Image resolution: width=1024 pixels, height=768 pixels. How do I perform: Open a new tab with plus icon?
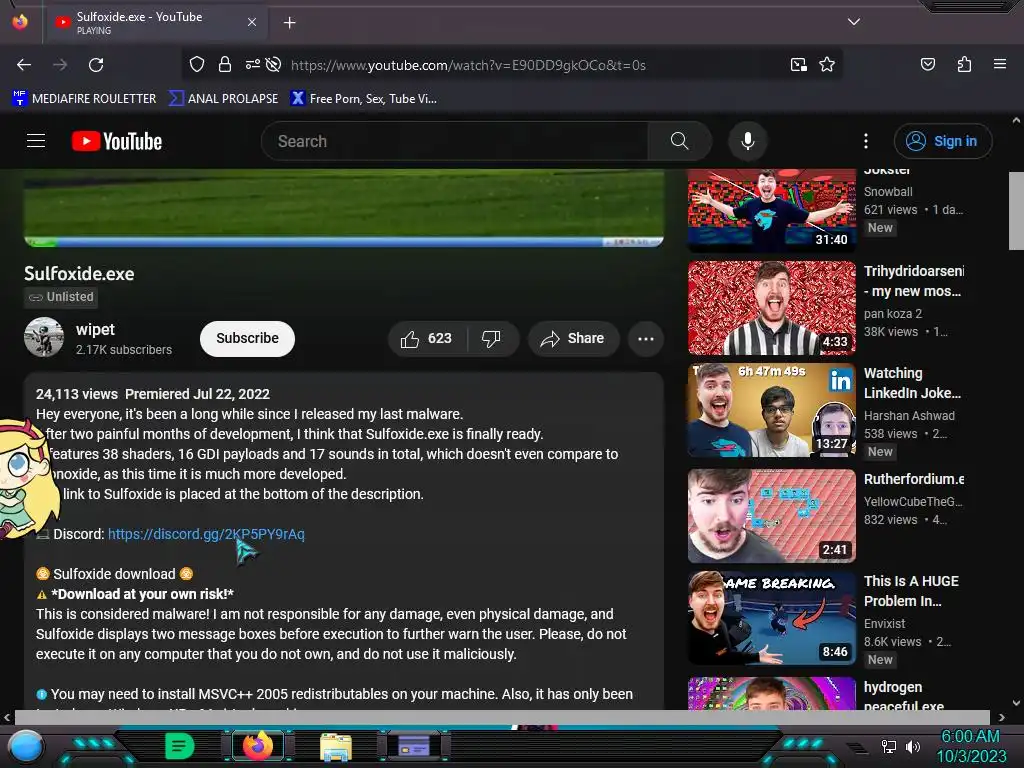289,23
